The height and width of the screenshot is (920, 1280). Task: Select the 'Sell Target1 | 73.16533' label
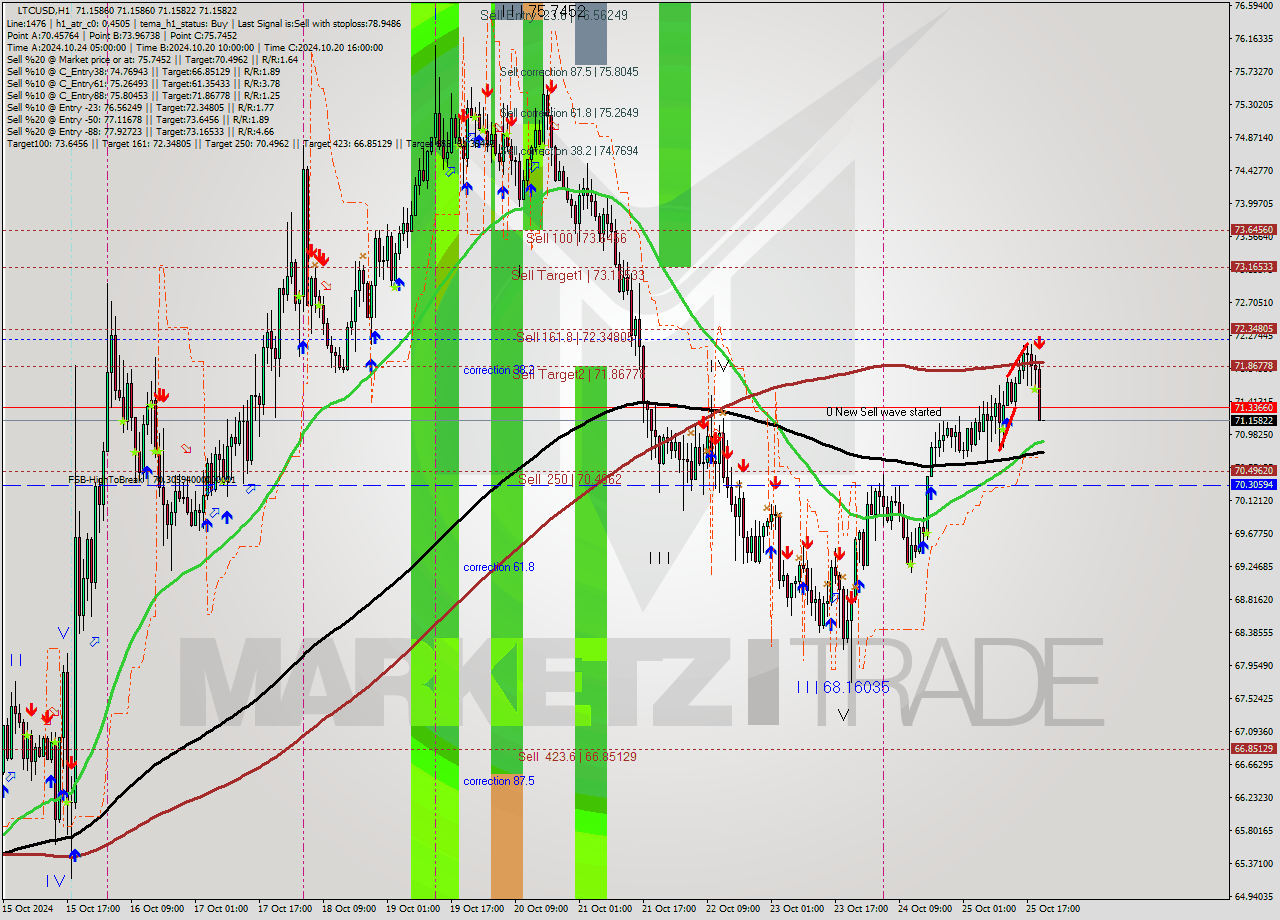pyautogui.click(x=577, y=274)
